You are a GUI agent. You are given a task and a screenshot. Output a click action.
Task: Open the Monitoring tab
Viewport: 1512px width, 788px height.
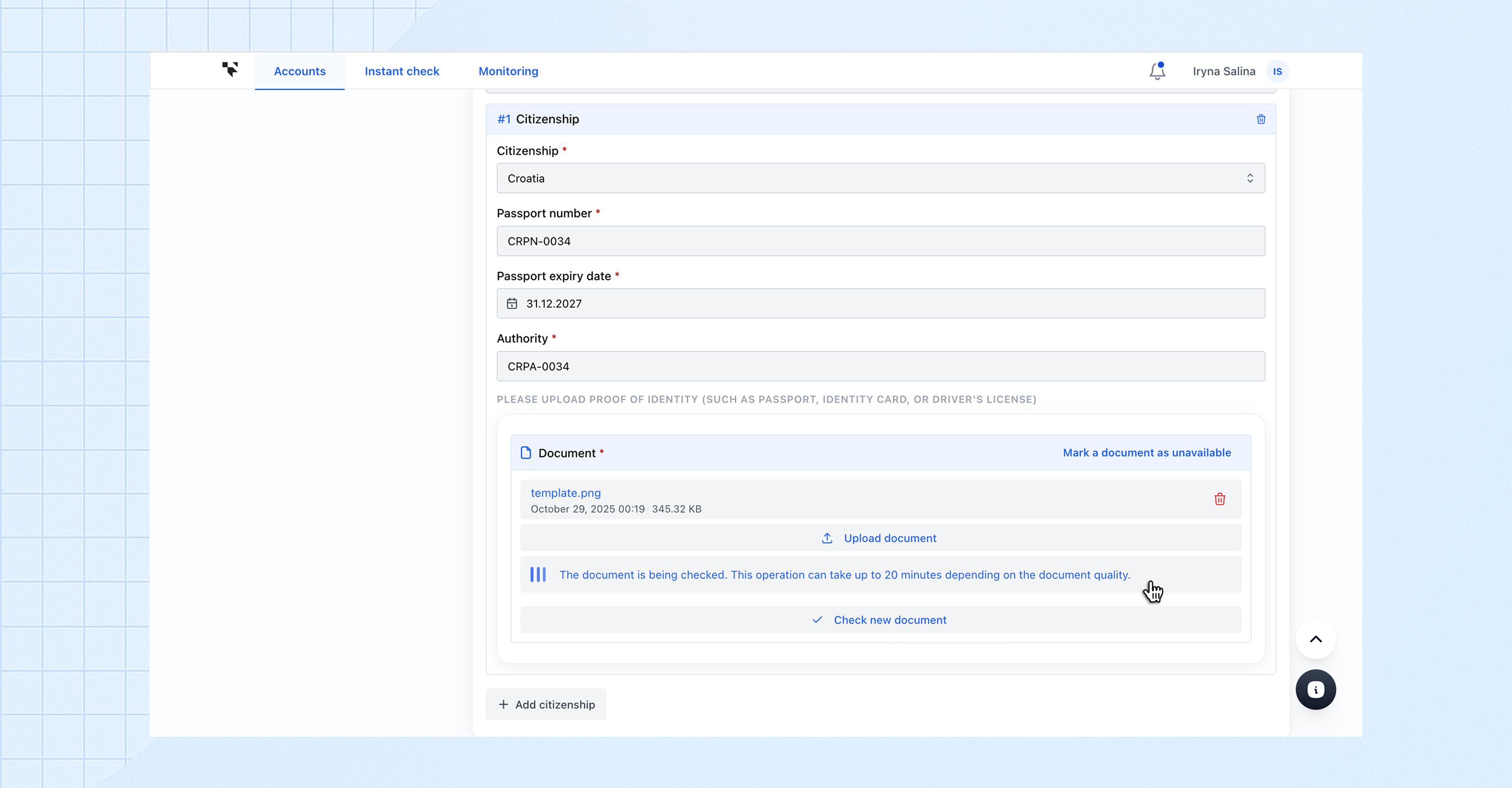click(x=508, y=71)
